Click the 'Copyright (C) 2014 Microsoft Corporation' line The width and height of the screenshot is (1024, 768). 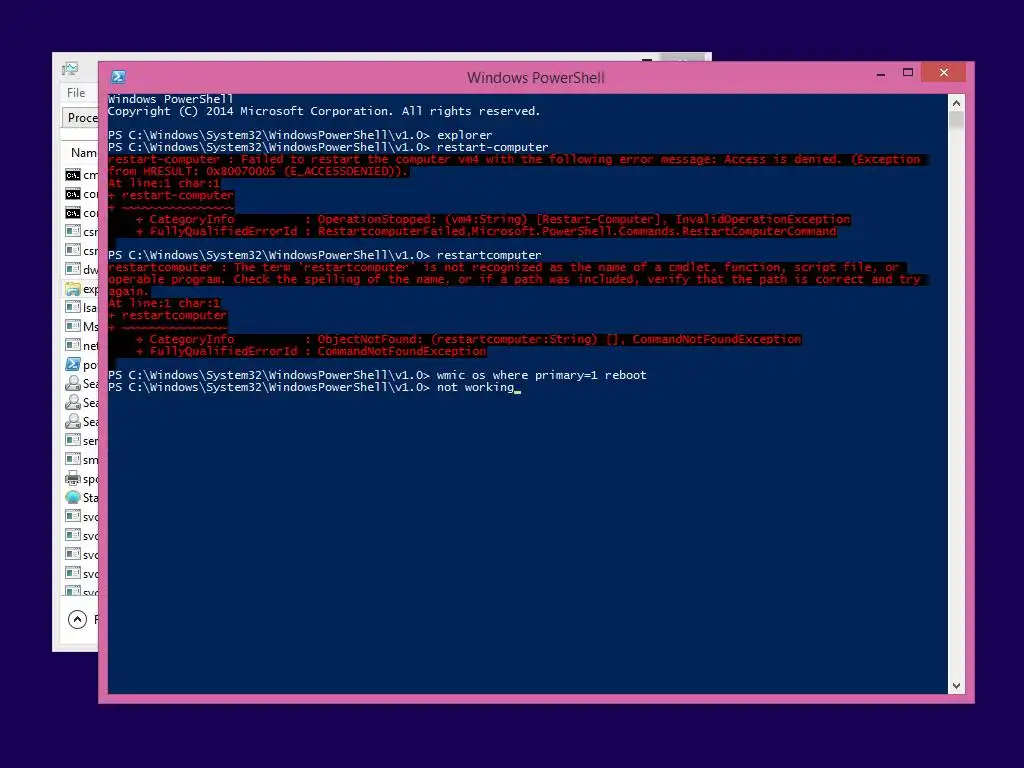324,111
